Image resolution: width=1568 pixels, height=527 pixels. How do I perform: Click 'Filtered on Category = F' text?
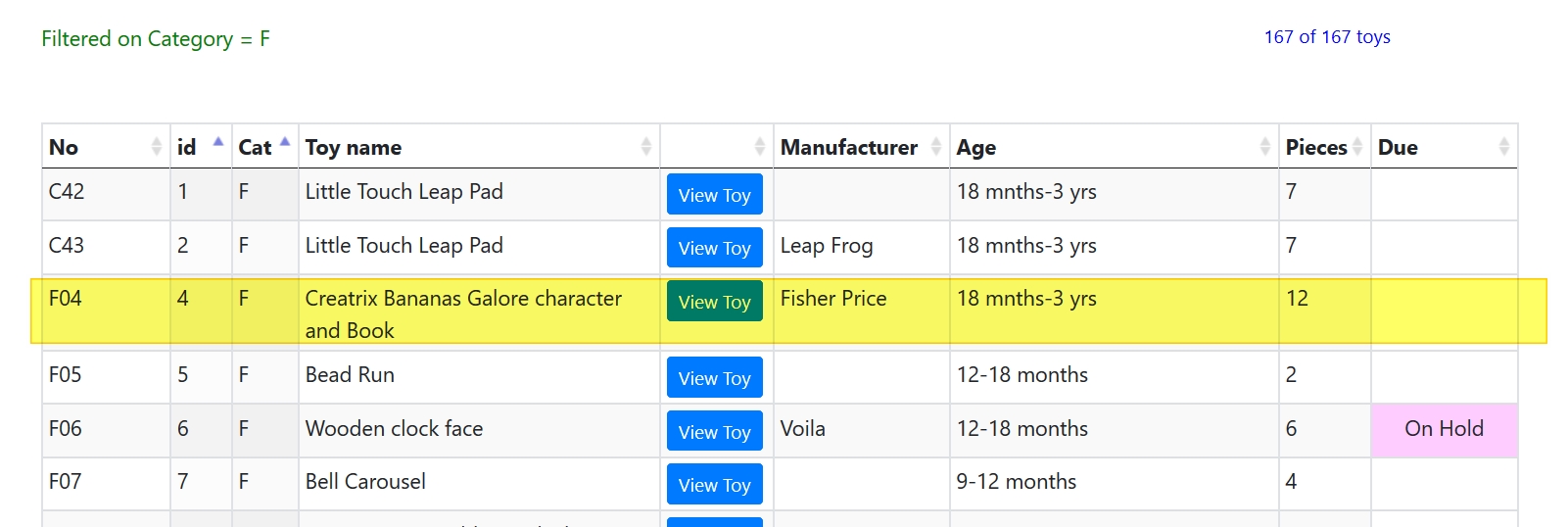click(x=156, y=39)
